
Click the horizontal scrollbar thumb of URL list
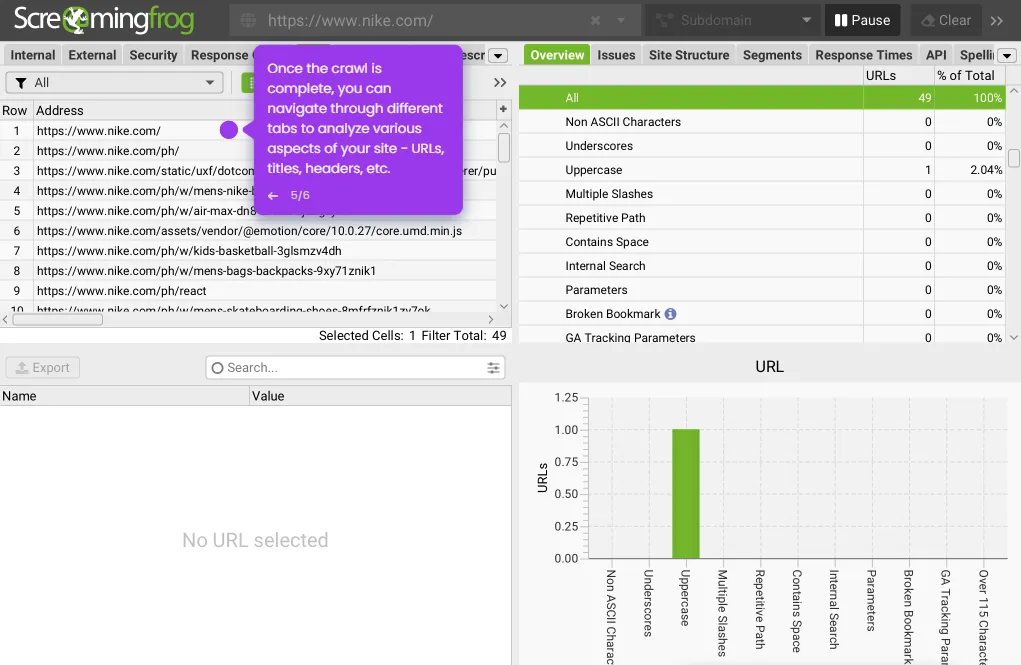coord(57,319)
